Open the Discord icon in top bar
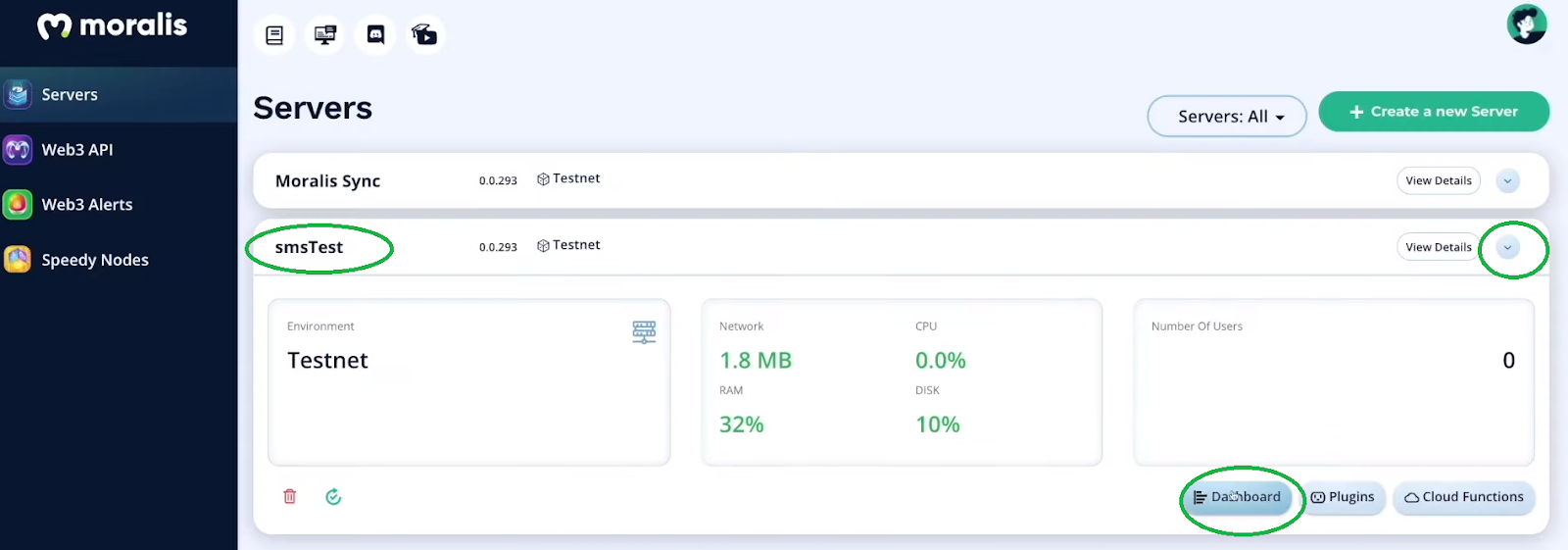The image size is (1568, 550). (x=375, y=35)
